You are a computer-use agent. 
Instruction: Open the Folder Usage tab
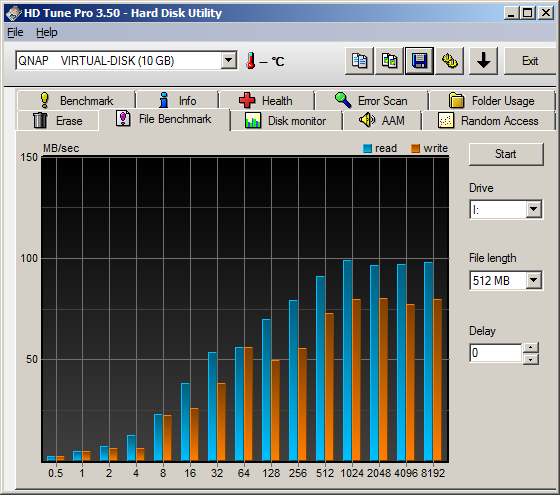[x=492, y=100]
